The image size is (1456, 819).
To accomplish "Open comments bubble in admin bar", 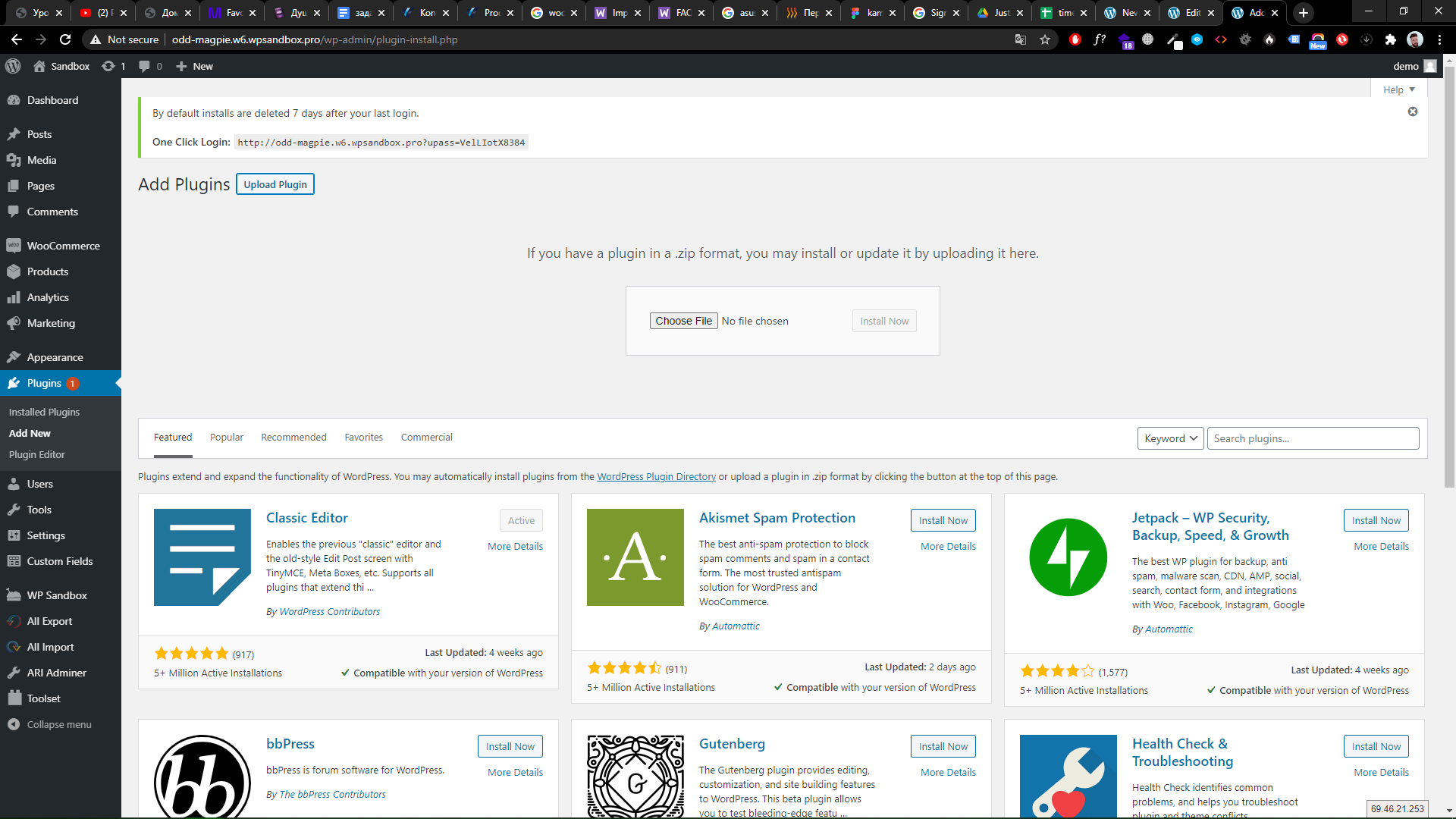I will coord(150,66).
